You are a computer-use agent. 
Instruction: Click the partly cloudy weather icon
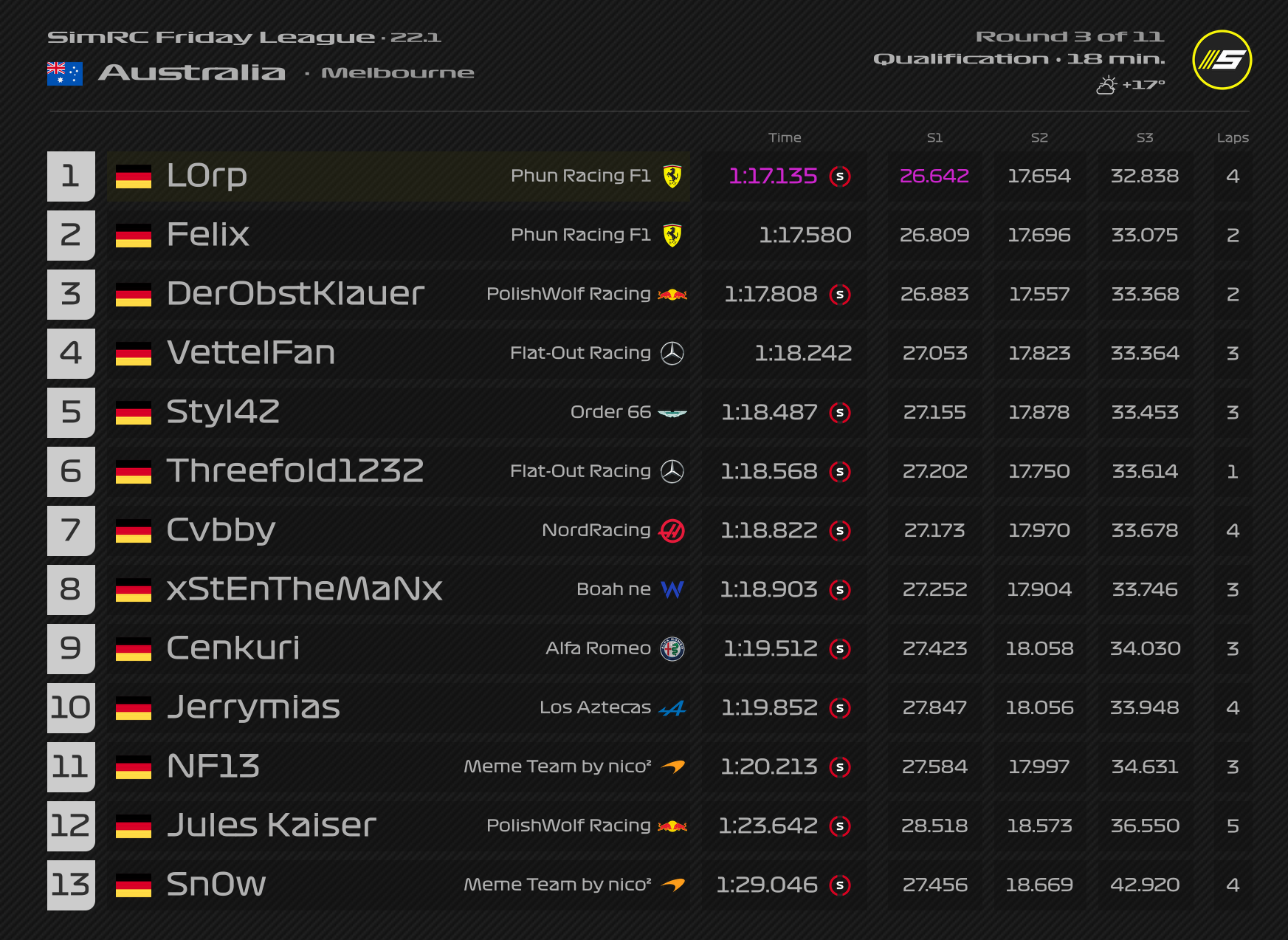tap(1106, 86)
